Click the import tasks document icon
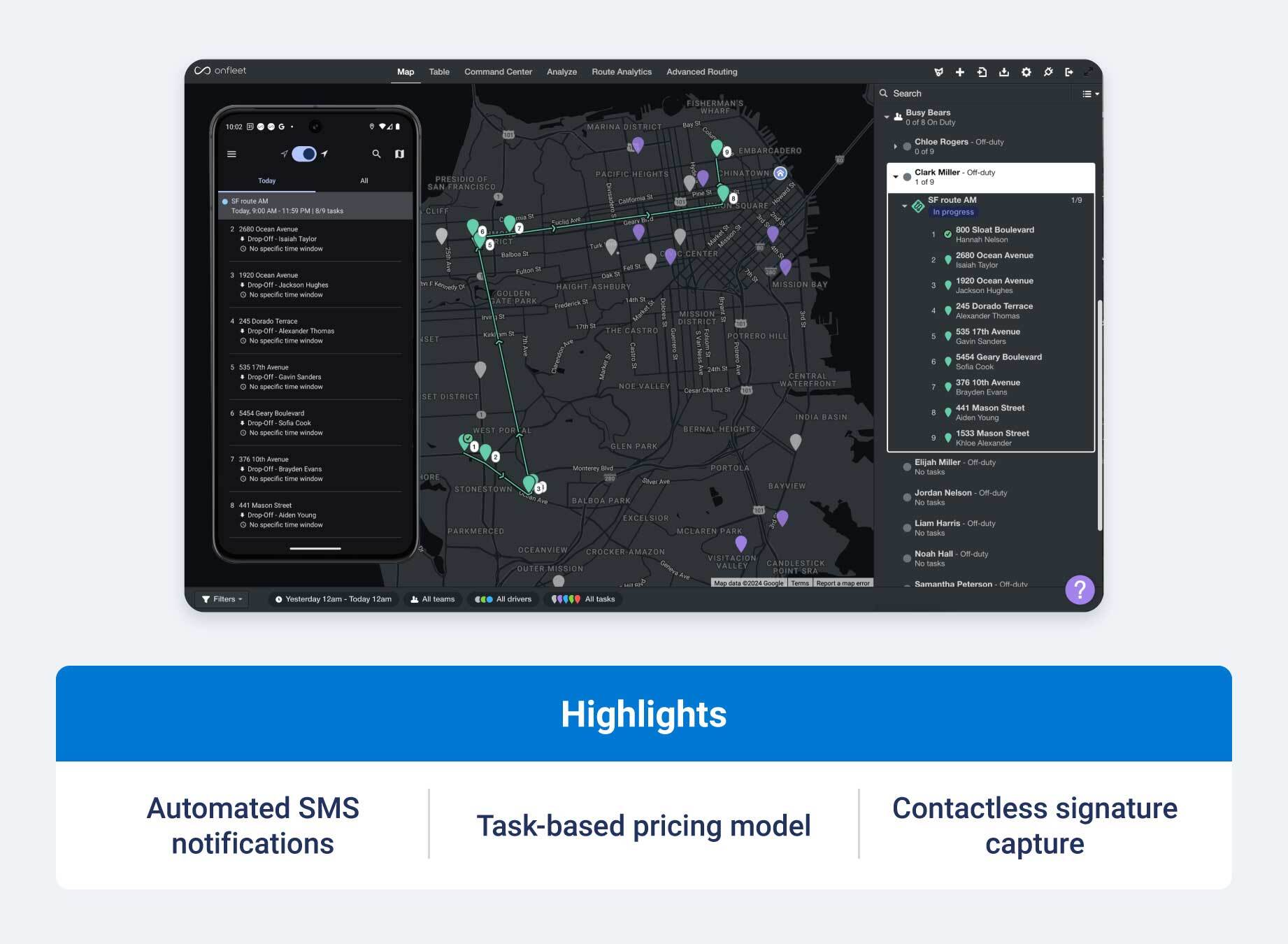Screen dimensions: 1288x944 (982, 72)
